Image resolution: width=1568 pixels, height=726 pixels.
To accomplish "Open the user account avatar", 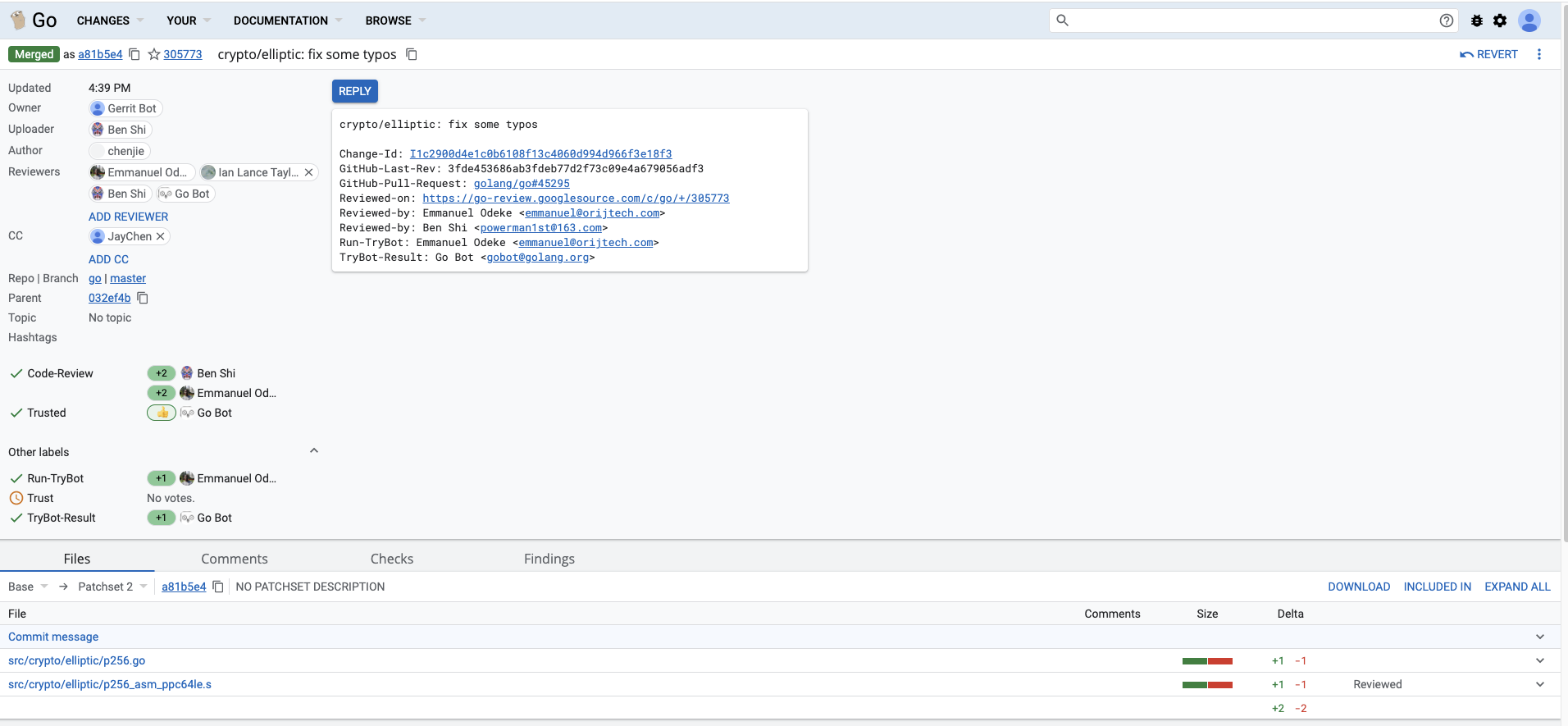I will point(1529,21).
